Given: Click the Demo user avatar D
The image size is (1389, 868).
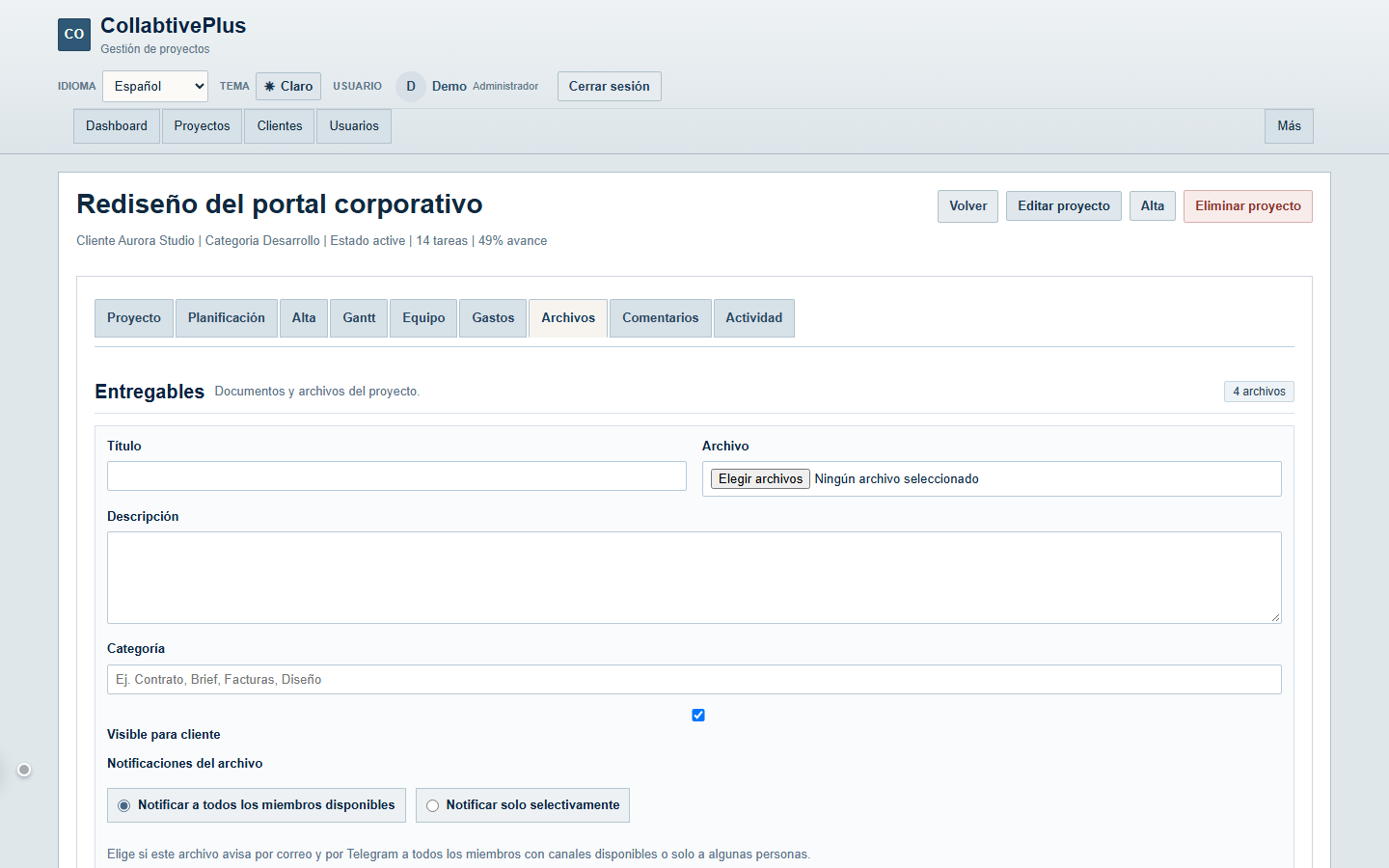Looking at the screenshot, I should coord(411,86).
